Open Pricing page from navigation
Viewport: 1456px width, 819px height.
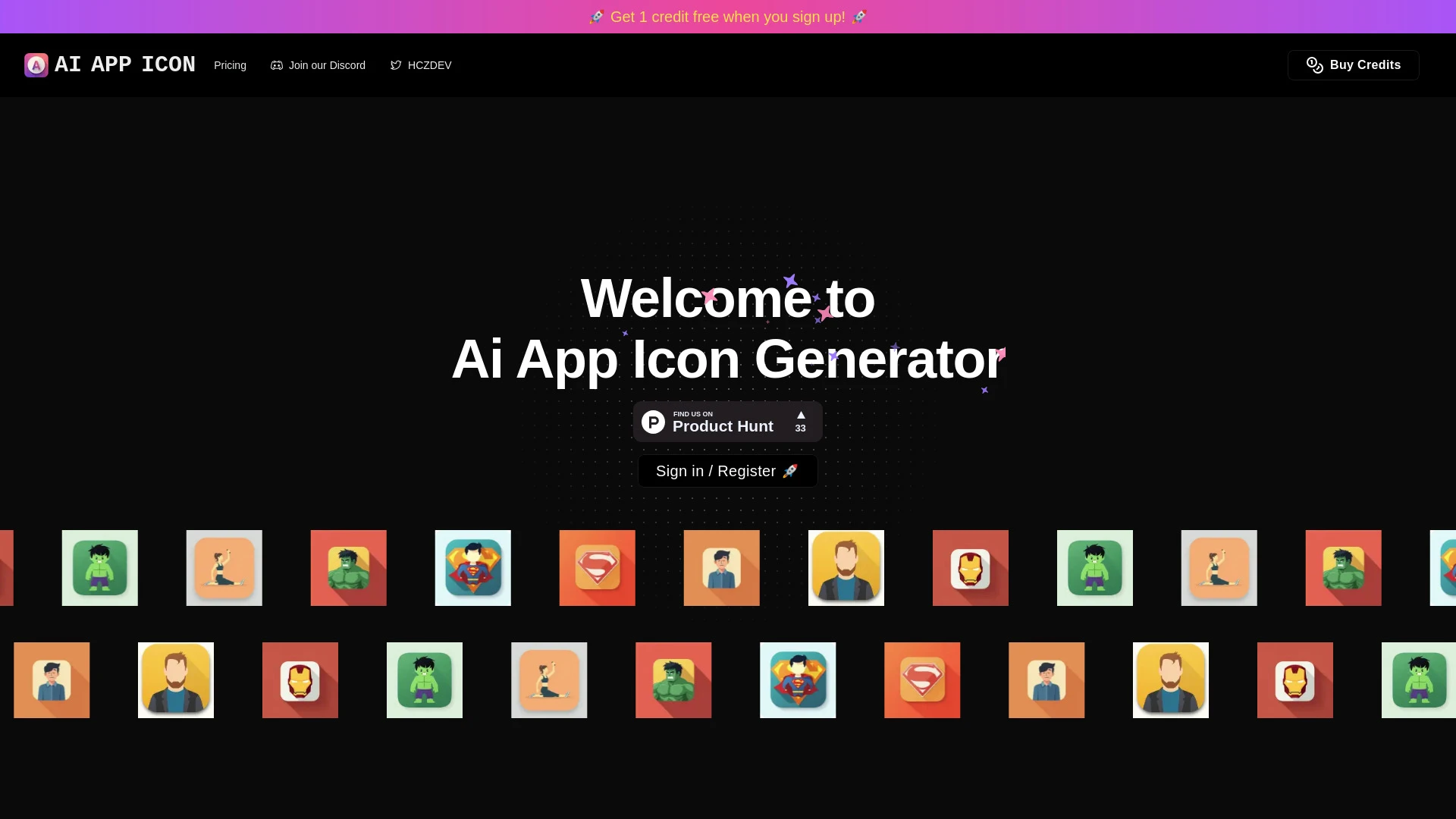[x=229, y=65]
